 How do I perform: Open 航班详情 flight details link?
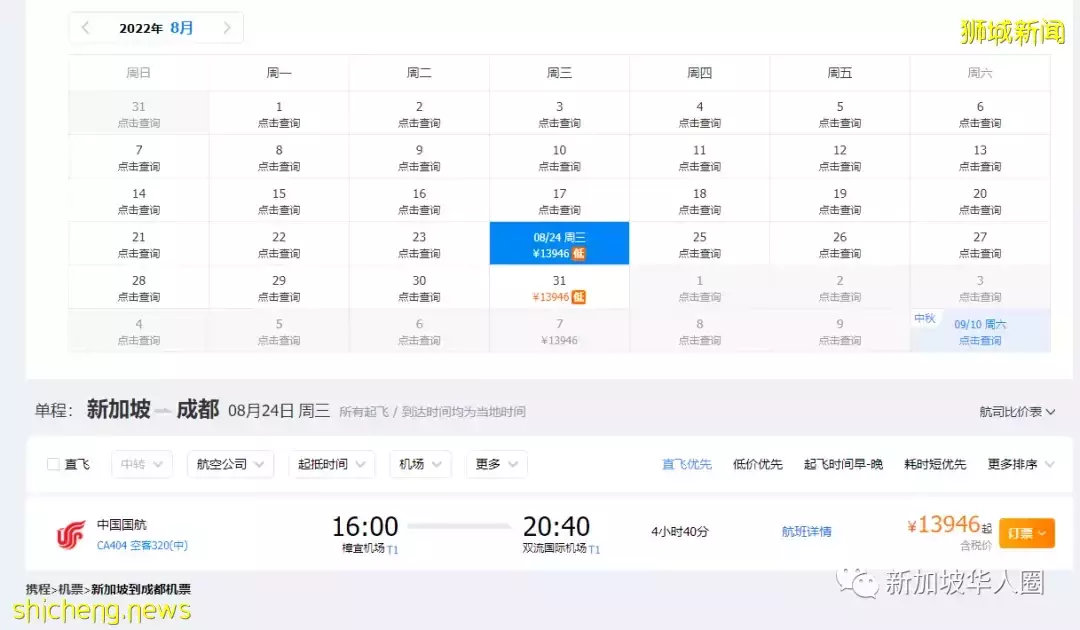pyautogui.click(x=806, y=532)
